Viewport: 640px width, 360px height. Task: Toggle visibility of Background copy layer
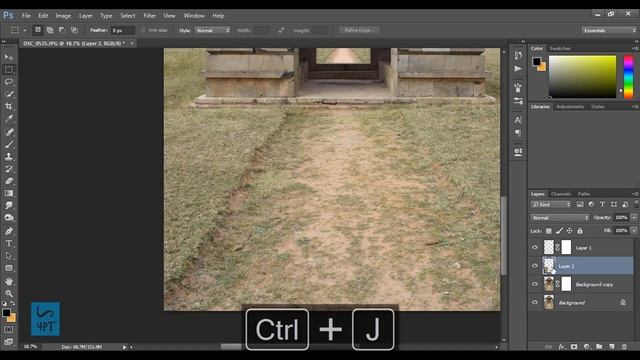click(x=535, y=284)
